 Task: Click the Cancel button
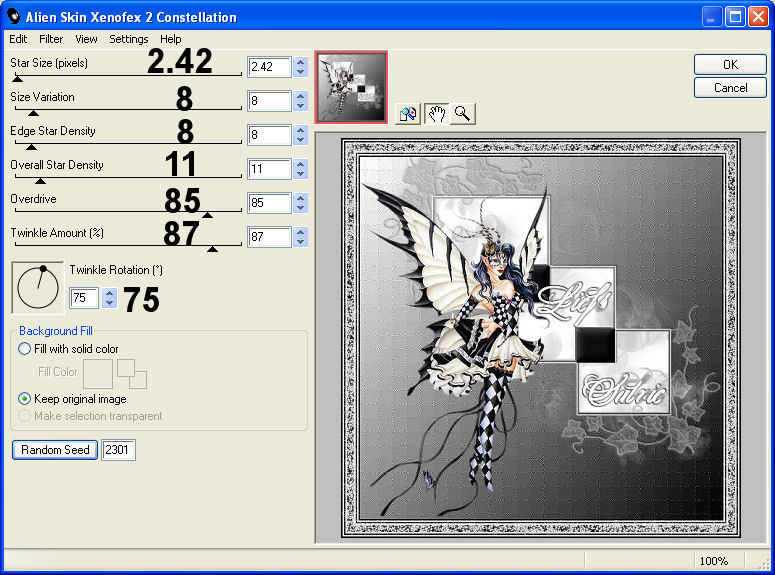(730, 88)
